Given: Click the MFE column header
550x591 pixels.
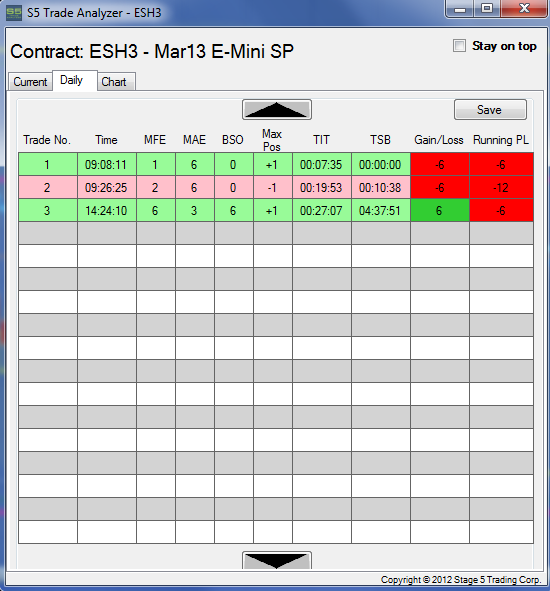Looking at the screenshot, I should (x=155, y=140).
